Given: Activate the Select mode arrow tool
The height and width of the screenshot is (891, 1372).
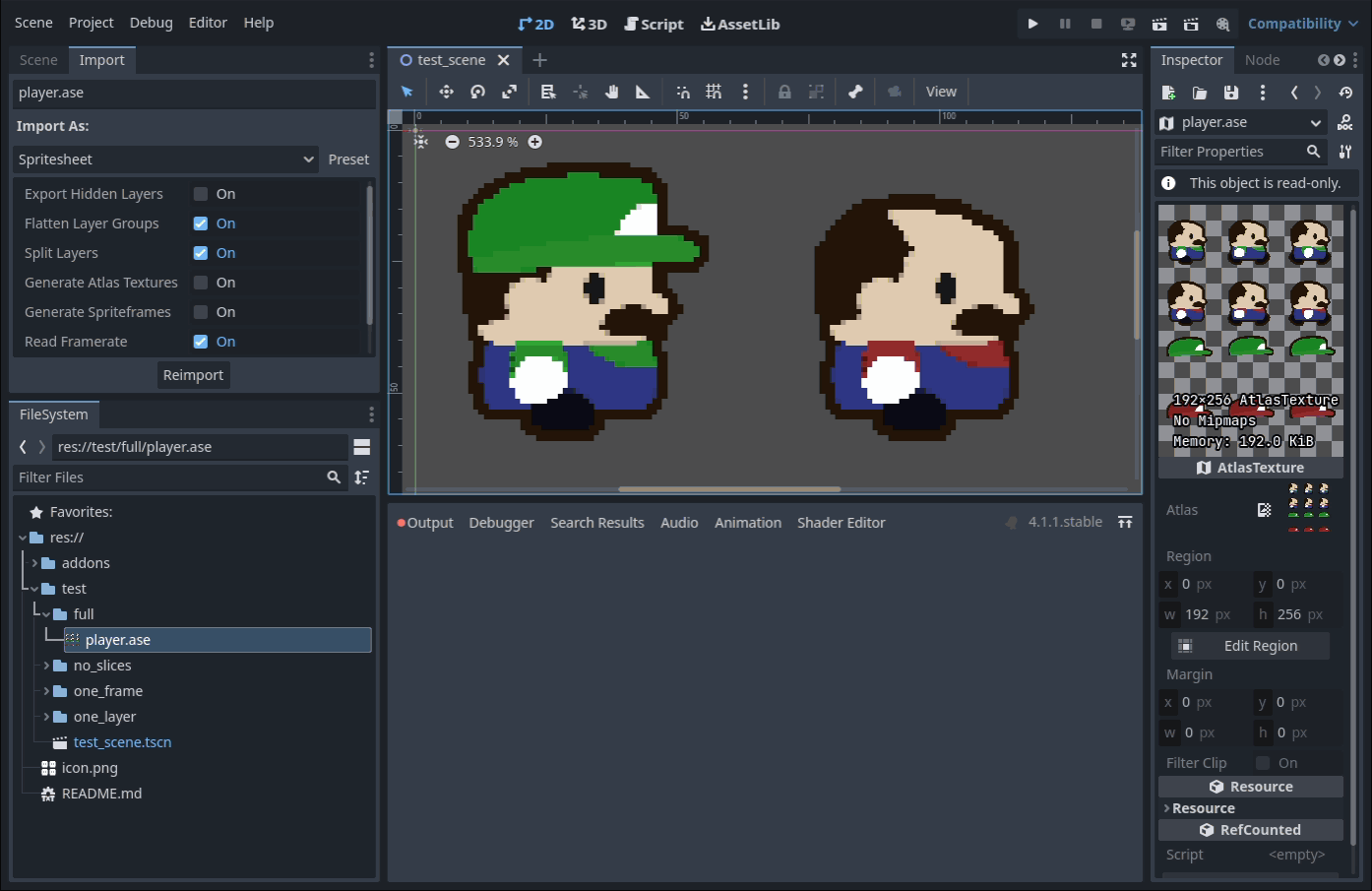Looking at the screenshot, I should tap(407, 92).
